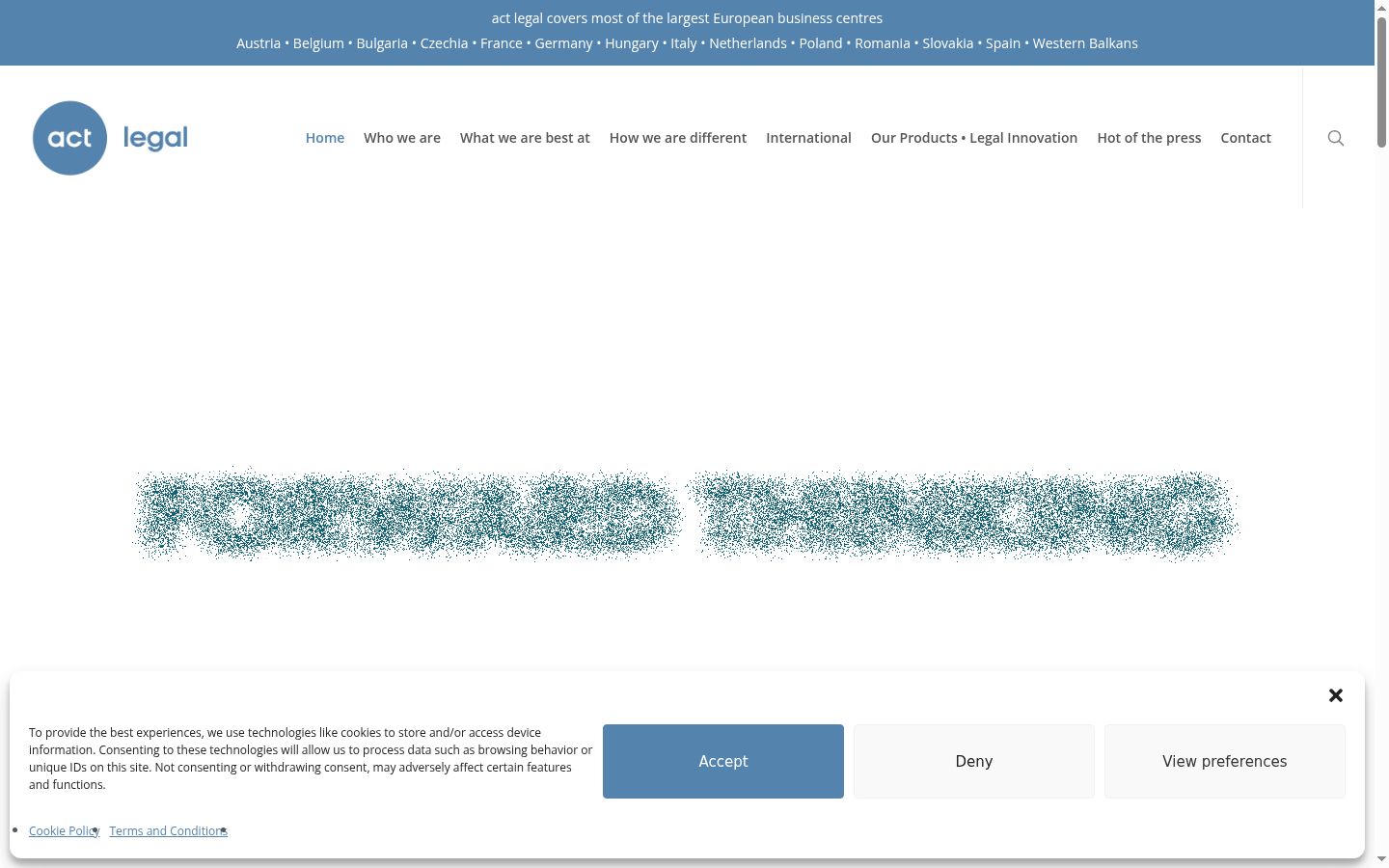Screen dimensions: 1389x868
Task: Select Hungary in the top bar
Action: (x=632, y=43)
